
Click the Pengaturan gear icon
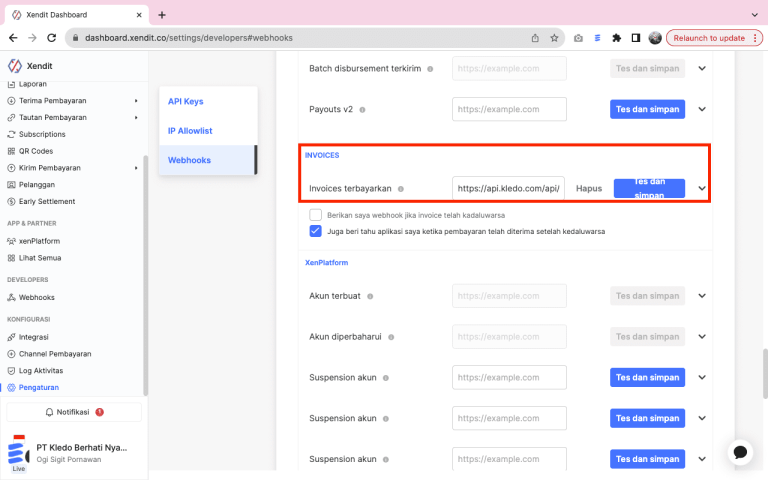pyautogui.click(x=11, y=387)
